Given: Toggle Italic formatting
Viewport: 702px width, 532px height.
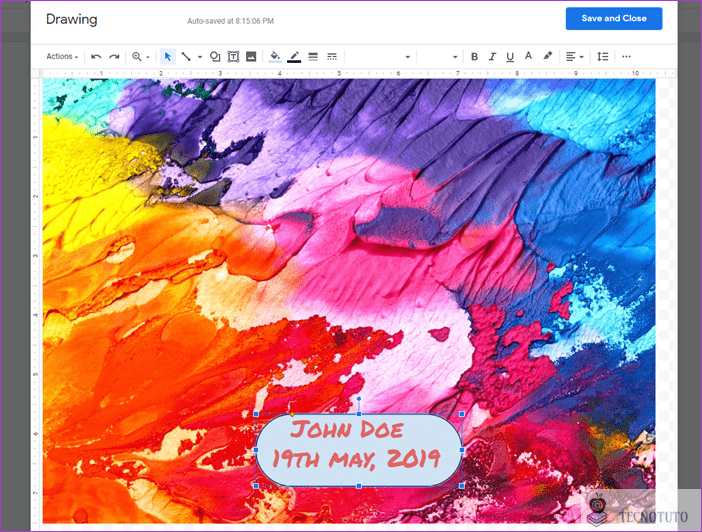Looking at the screenshot, I should click(x=492, y=56).
